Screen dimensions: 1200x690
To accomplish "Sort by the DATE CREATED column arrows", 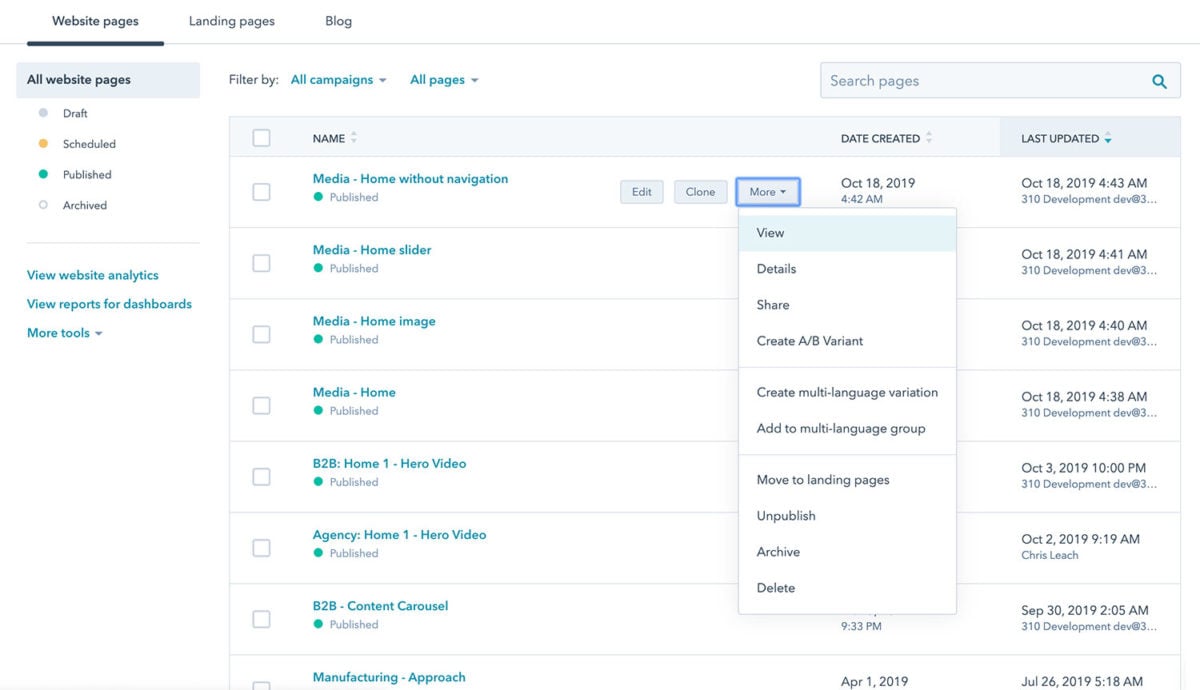I will click(929, 138).
